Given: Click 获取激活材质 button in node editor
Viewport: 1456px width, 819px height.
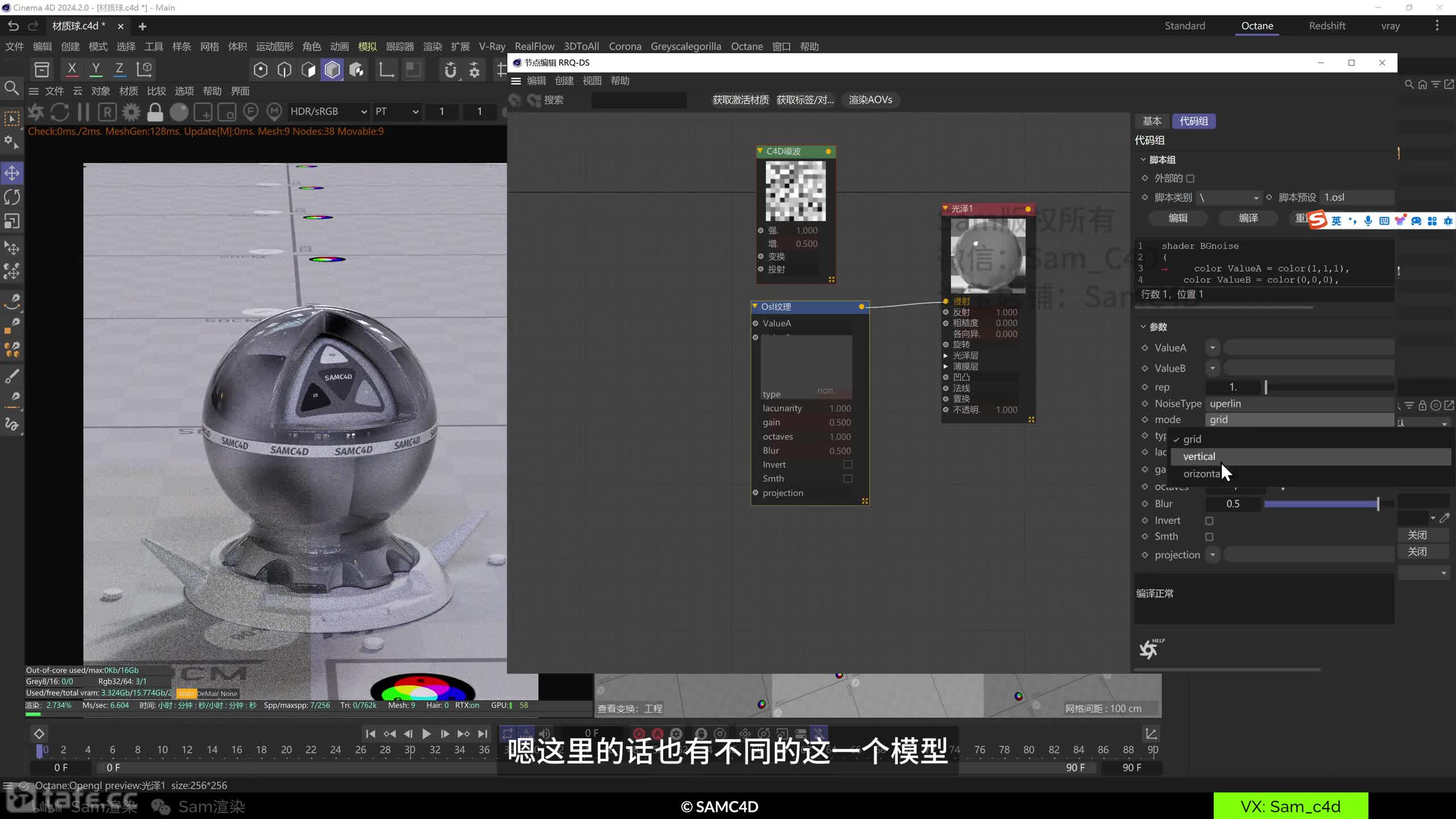Looking at the screenshot, I should [740, 99].
